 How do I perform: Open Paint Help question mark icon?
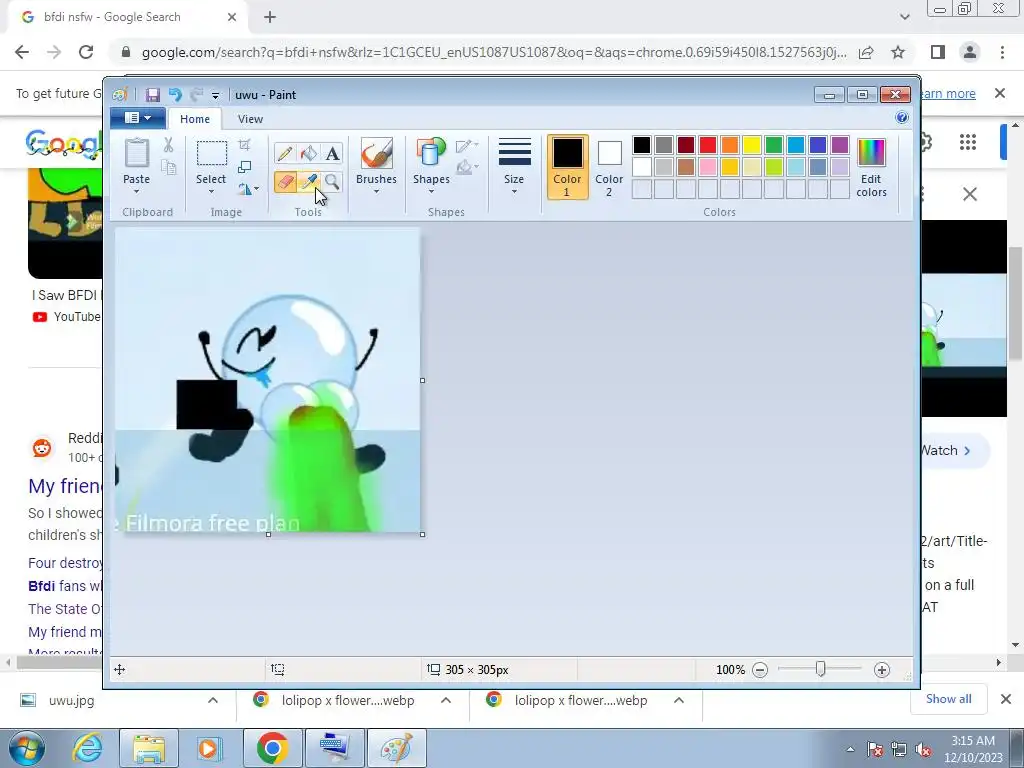click(902, 118)
